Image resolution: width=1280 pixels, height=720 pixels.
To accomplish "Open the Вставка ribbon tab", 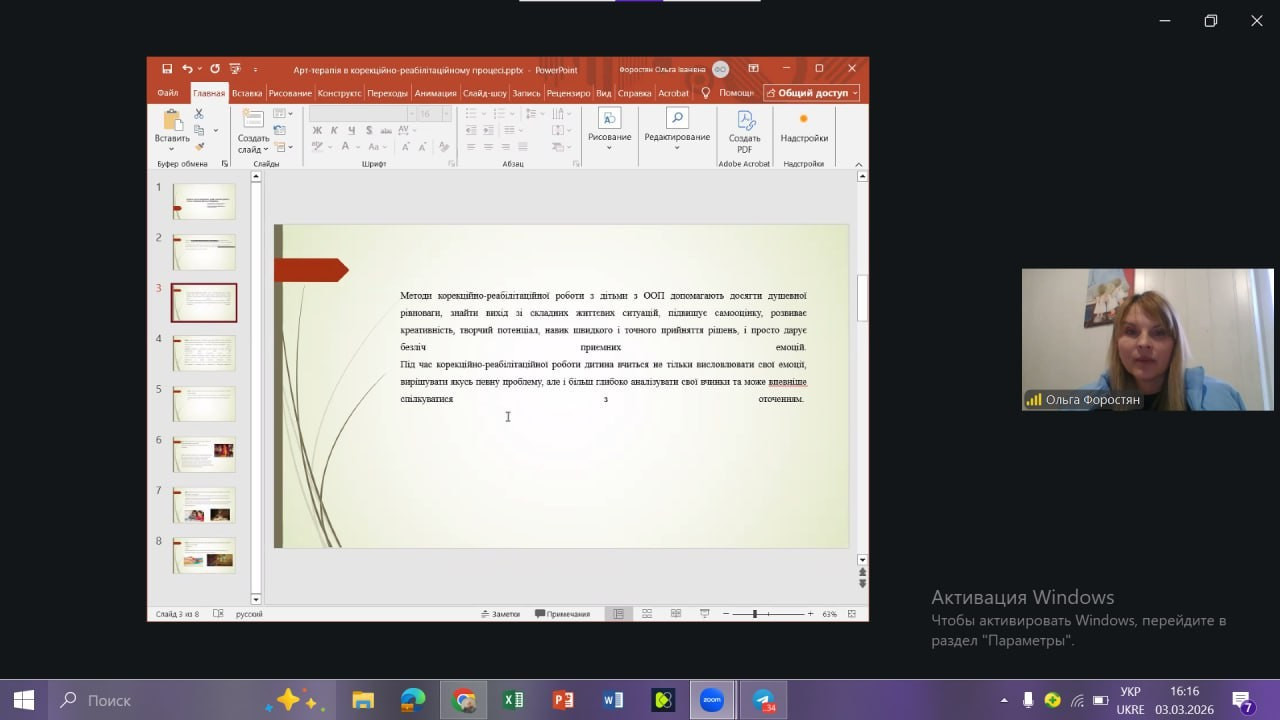I will [x=246, y=93].
